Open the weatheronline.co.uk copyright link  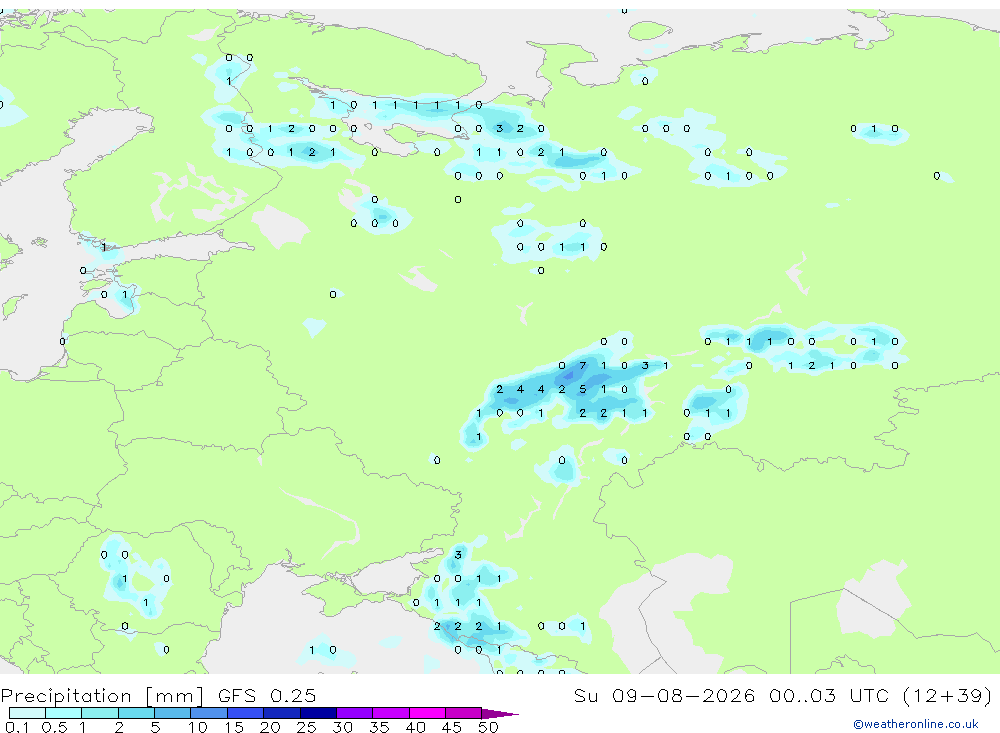click(x=915, y=724)
